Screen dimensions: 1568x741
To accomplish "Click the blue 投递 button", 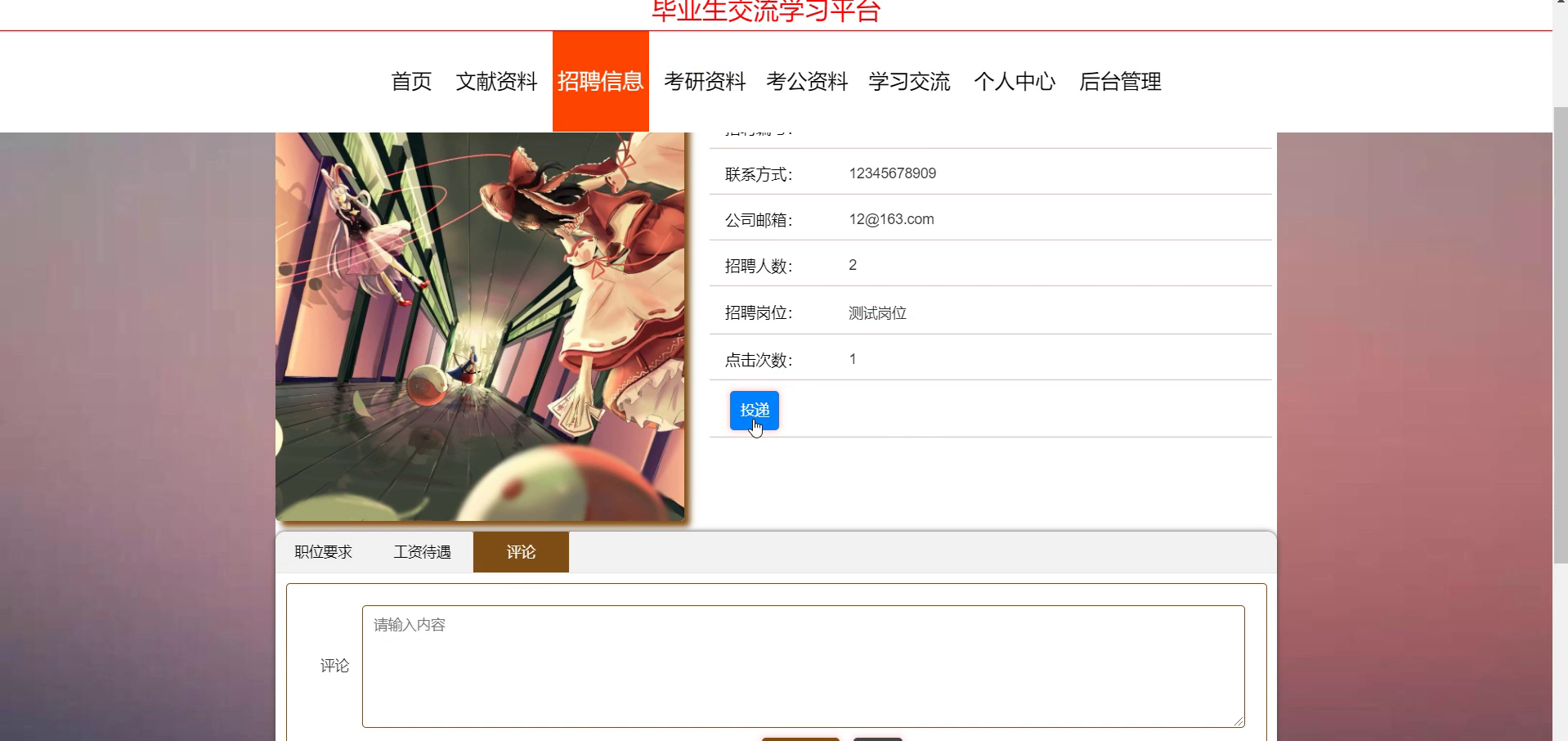I will 755,411.
